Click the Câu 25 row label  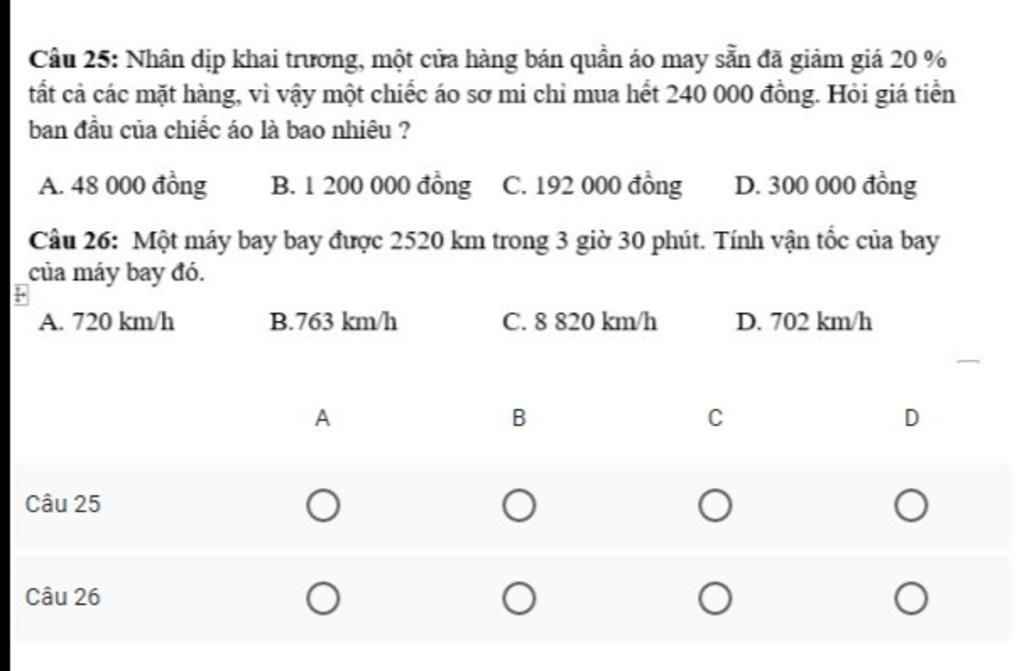64,504
